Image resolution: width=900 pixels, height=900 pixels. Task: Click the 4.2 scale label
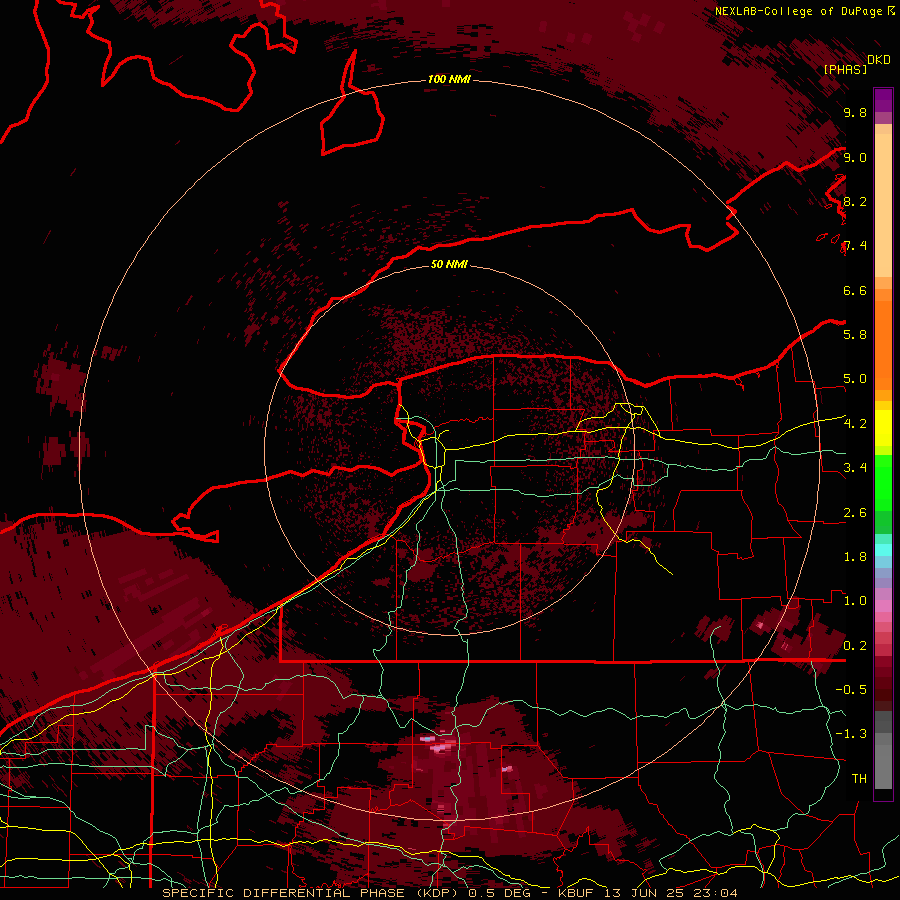(855, 424)
